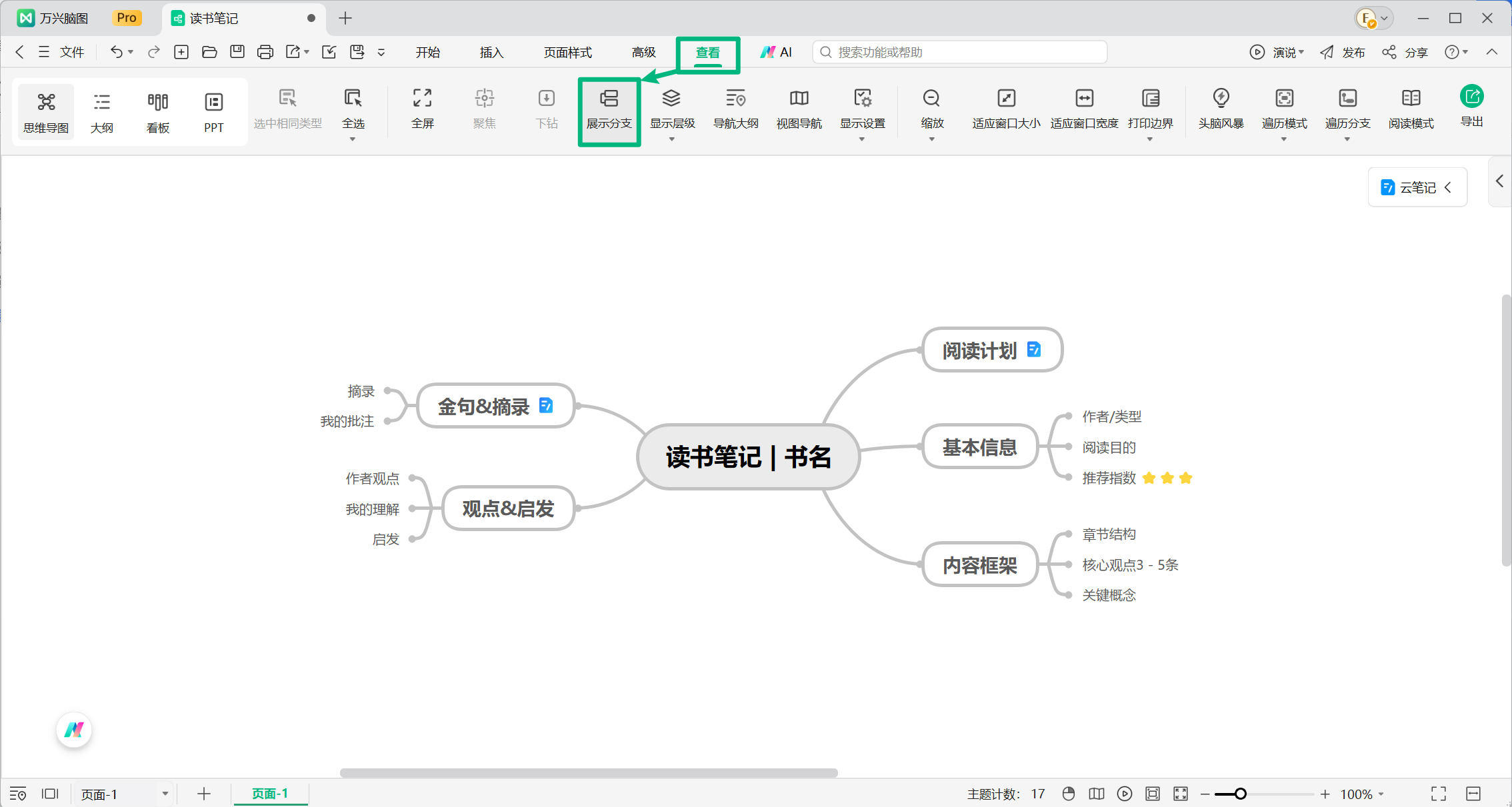1512x807 pixels.
Task: Click the Publish (发布) button
Action: coord(1343,52)
